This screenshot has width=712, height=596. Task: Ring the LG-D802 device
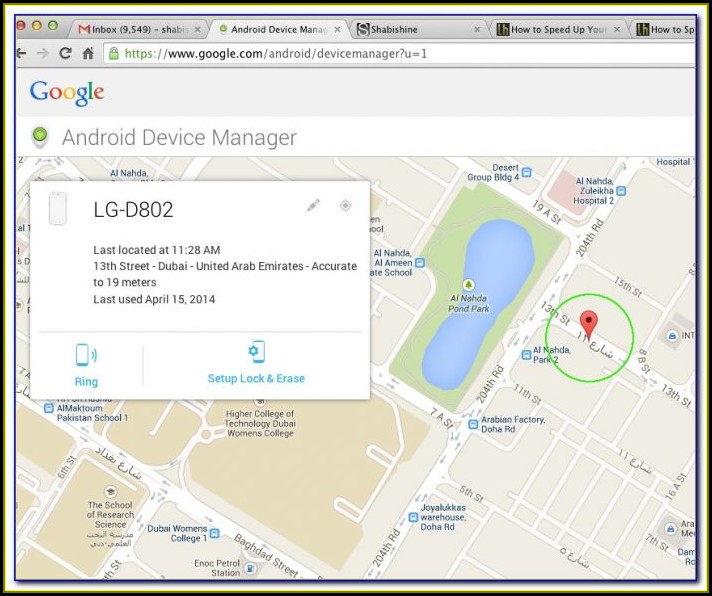pos(86,363)
